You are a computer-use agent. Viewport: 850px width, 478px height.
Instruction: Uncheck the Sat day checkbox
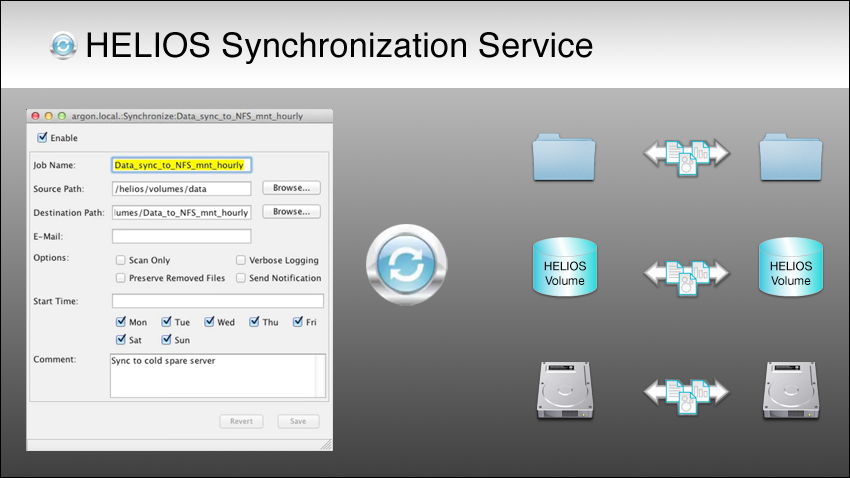click(121, 340)
